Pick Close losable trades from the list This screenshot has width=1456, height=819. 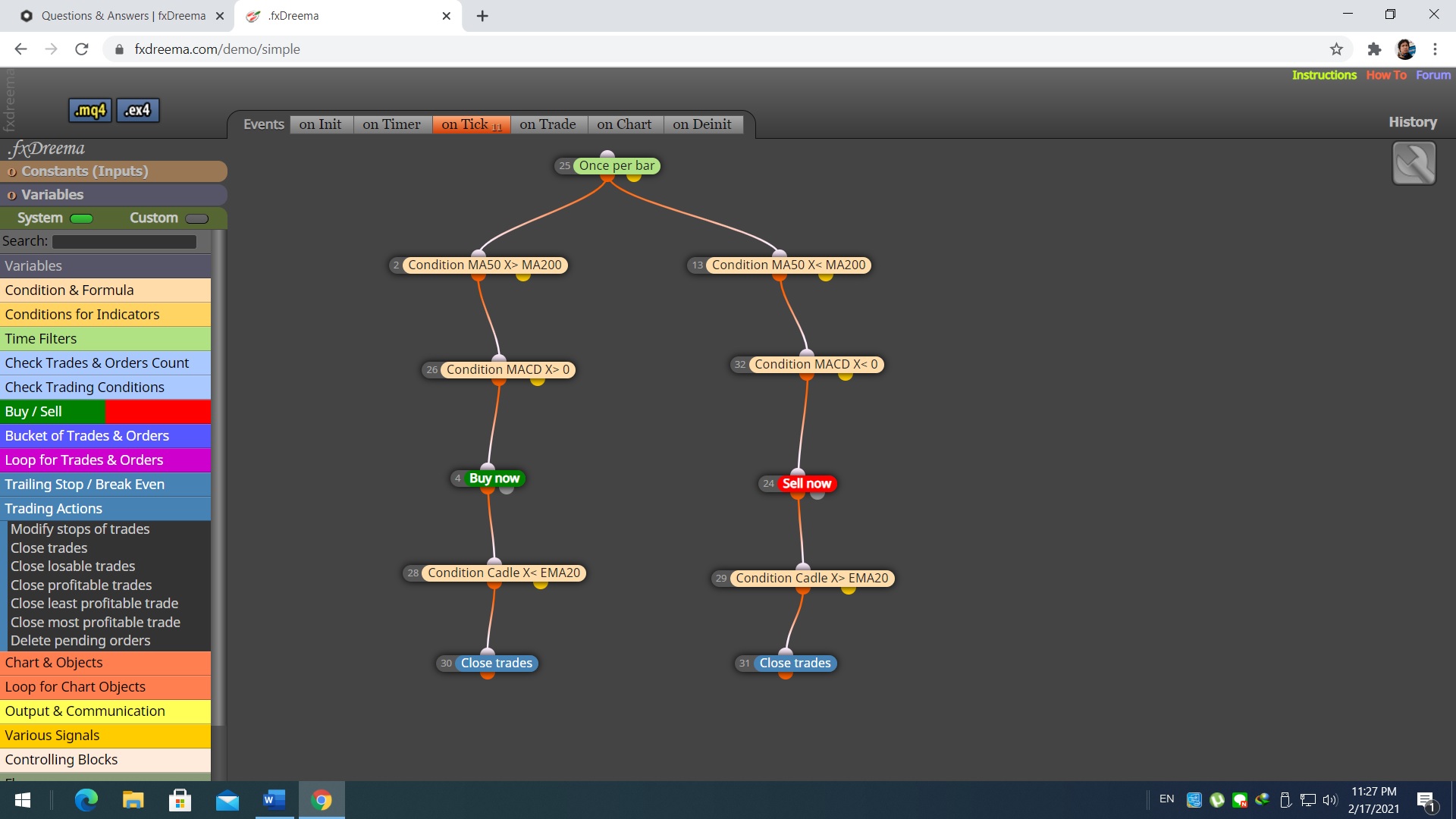click(73, 566)
